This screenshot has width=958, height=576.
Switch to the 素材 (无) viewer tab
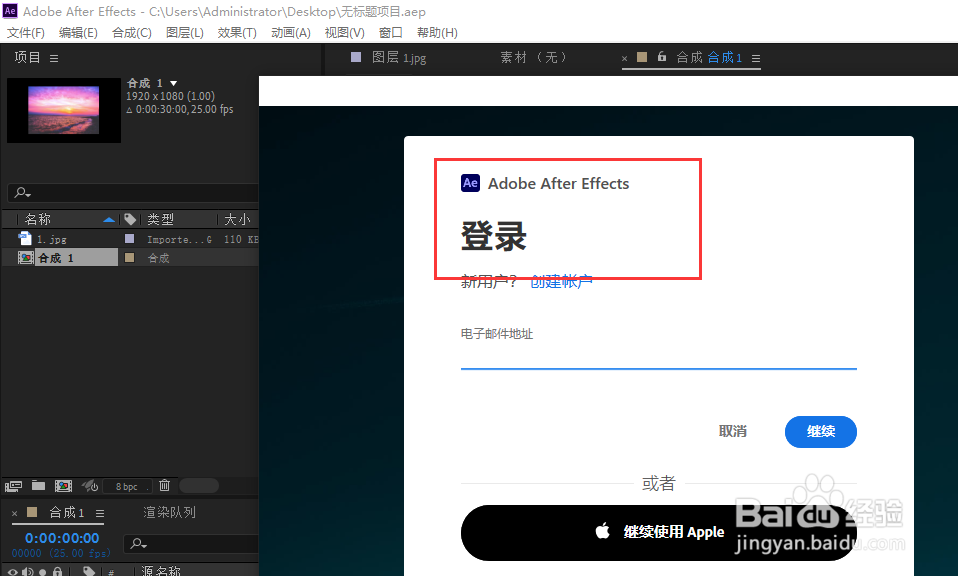[533, 57]
